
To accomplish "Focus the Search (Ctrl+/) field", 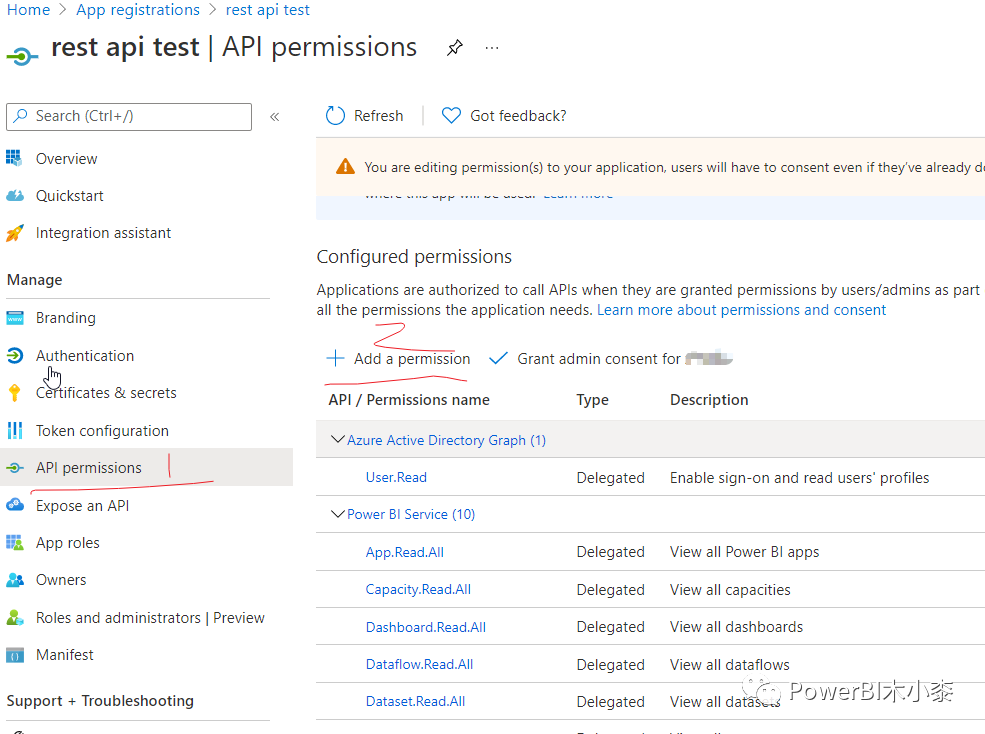I will 129,116.
